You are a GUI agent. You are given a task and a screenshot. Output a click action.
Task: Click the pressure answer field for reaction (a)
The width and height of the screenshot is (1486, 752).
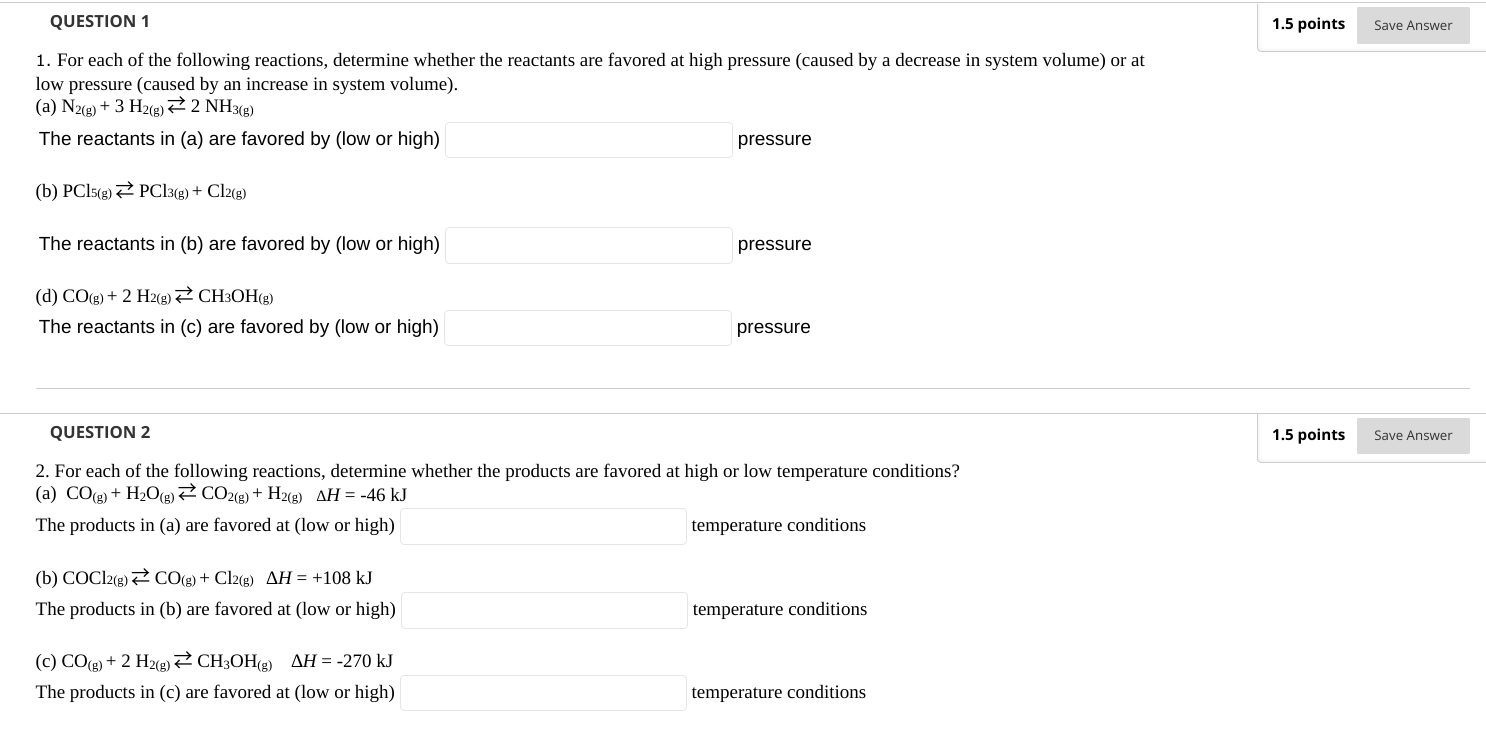pos(588,140)
